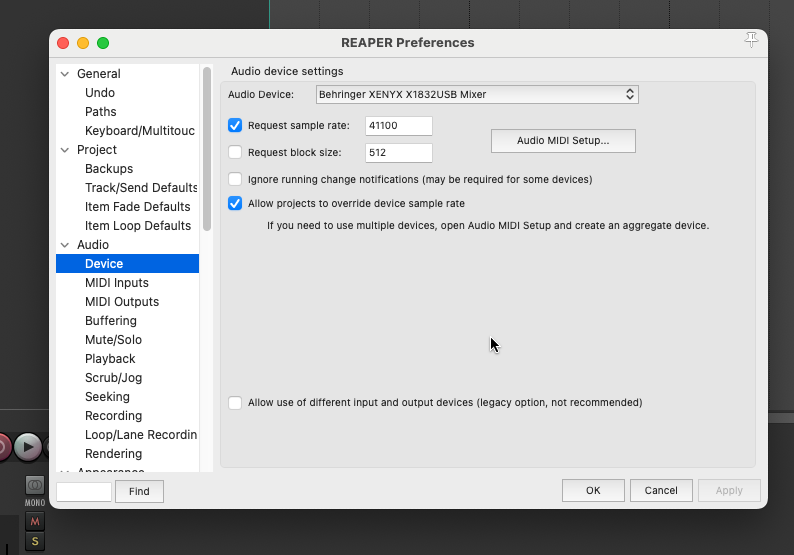Viewport: 794px width, 555px height.
Task: Open Loop/Lane Recording preferences page
Action: 141,434
